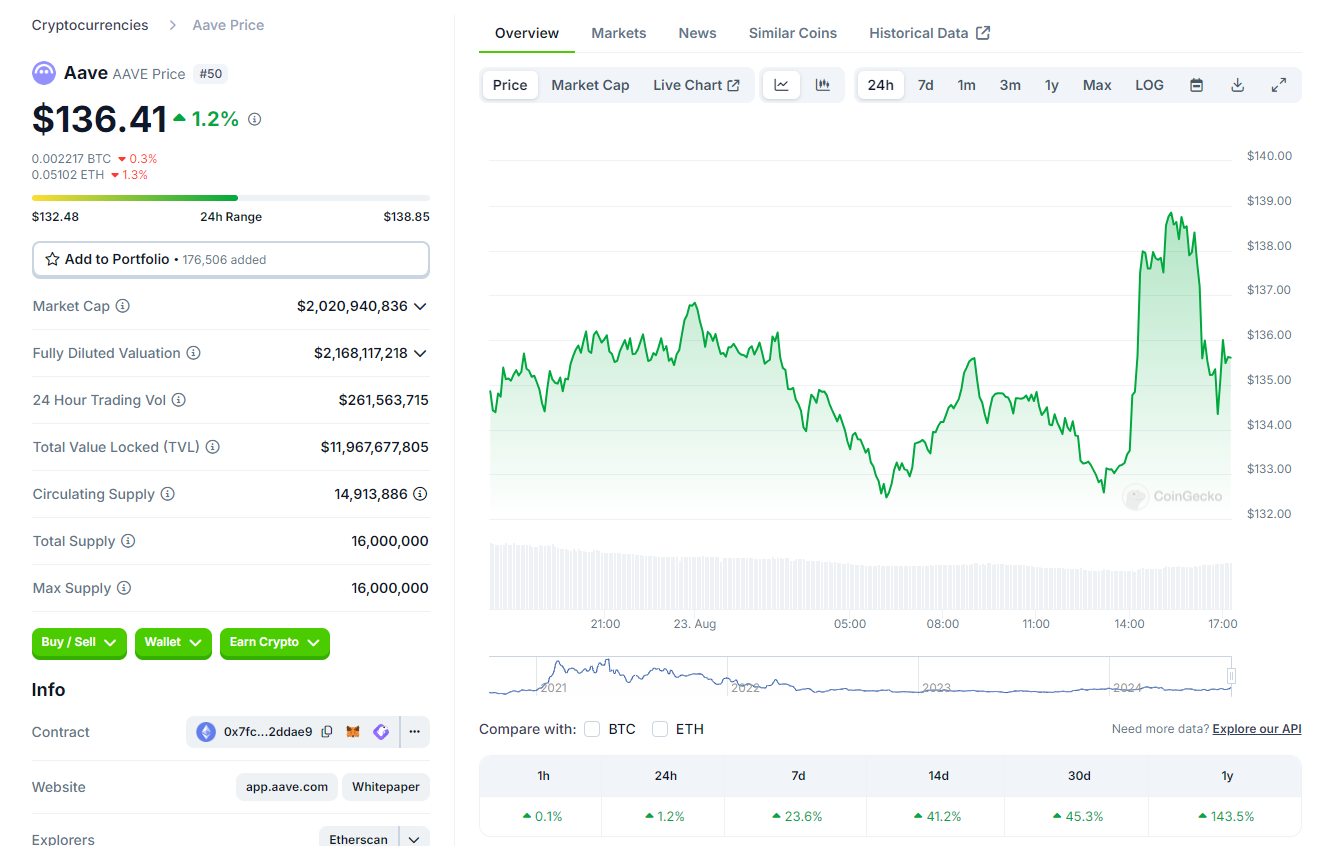Open Market Cap info tooltip icon
The height and width of the screenshot is (850, 1327).
122,306
